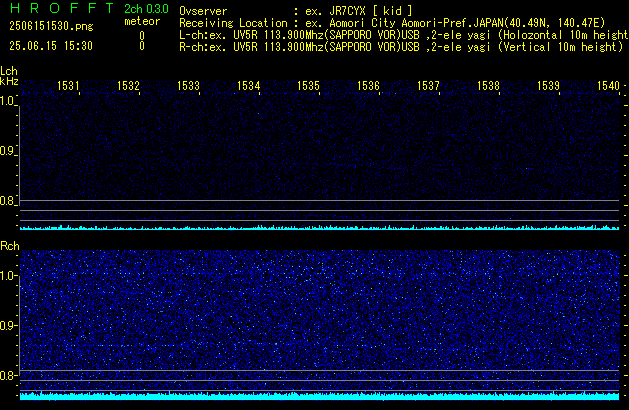Click the '2ch 0.3.0' version label
629x410 pixels.
tap(146, 9)
